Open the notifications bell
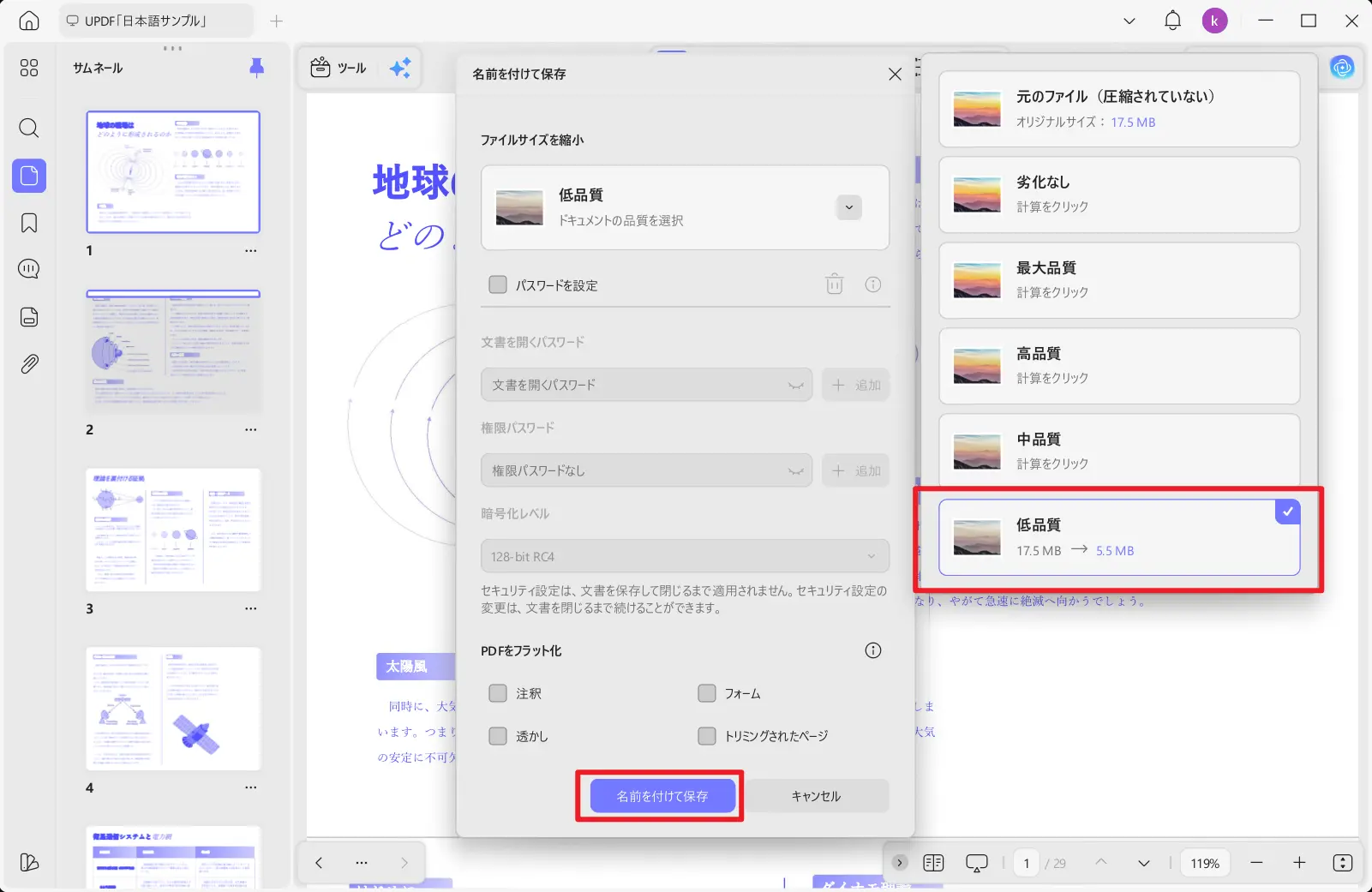The height and width of the screenshot is (892, 1372). 1172,21
